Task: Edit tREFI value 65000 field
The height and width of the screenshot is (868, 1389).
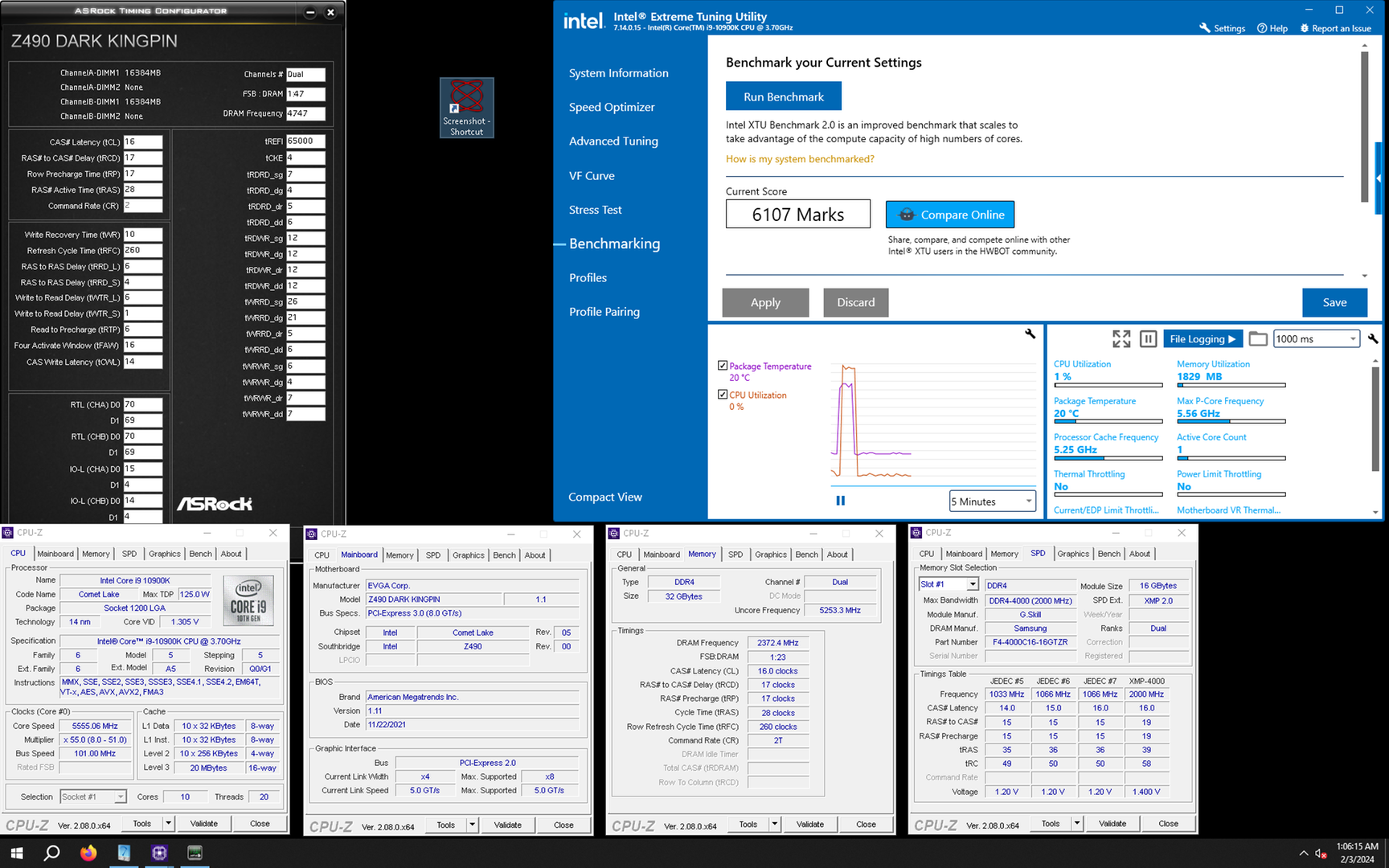Action: coord(305,141)
